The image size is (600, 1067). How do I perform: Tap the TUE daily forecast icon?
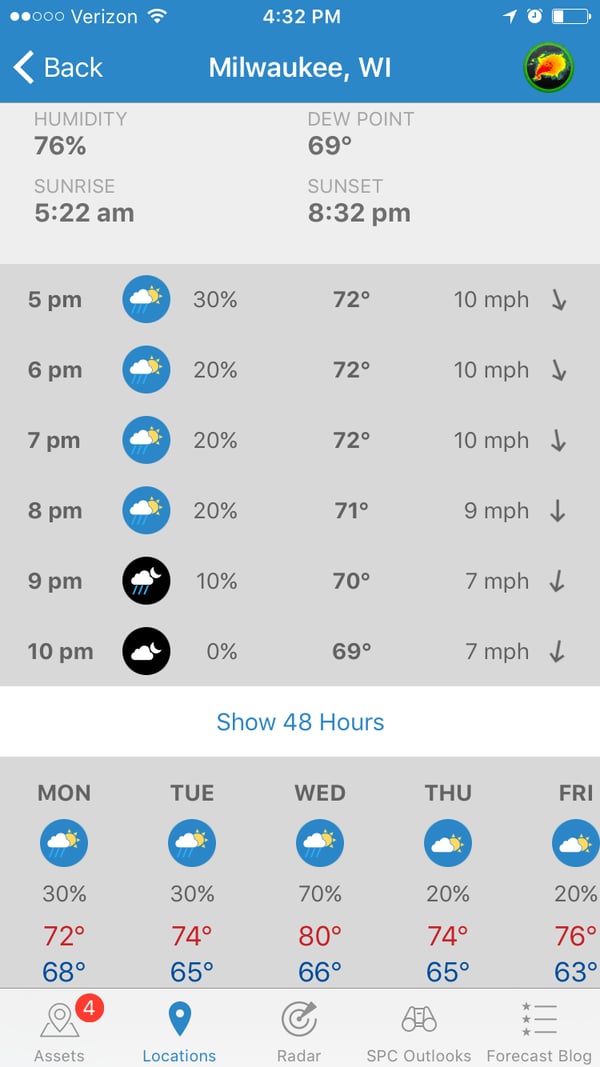point(192,843)
